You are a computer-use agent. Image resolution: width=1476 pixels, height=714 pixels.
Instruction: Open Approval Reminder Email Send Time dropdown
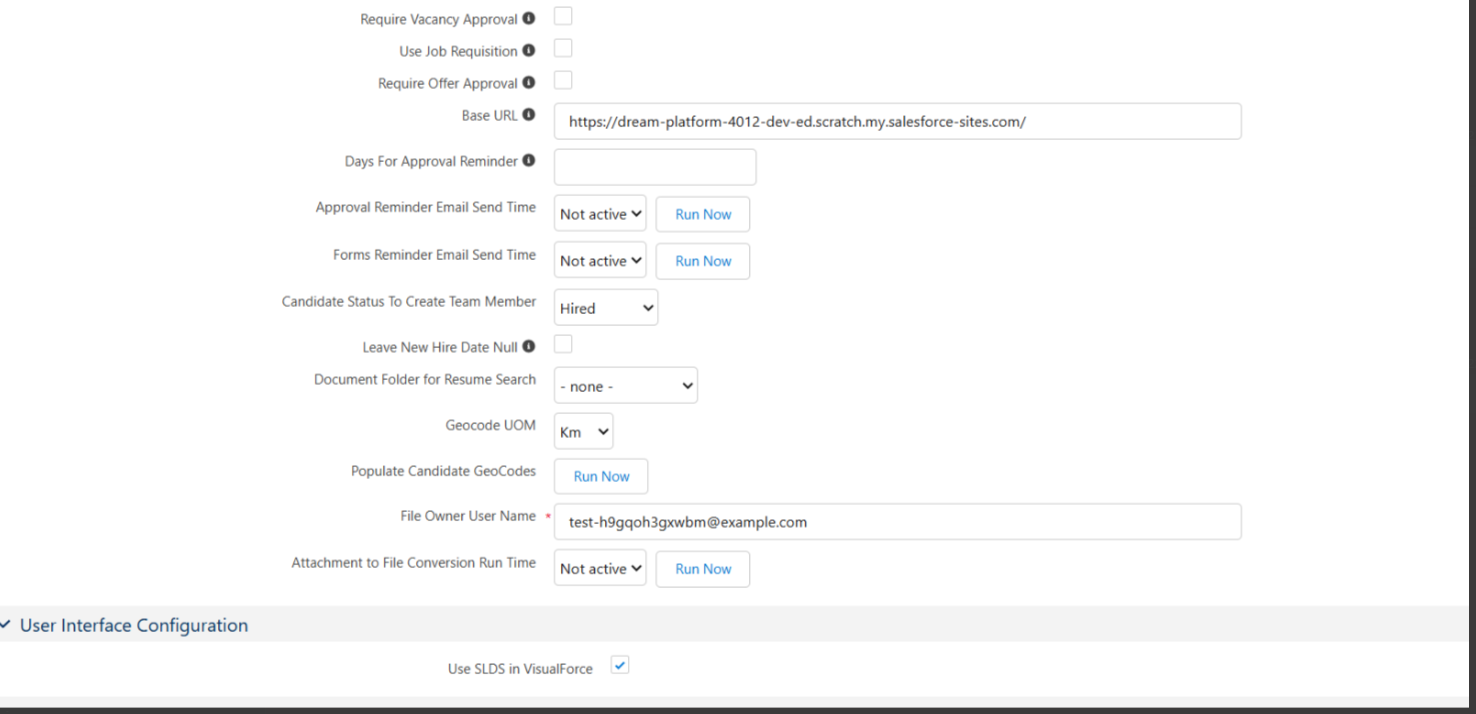(600, 214)
